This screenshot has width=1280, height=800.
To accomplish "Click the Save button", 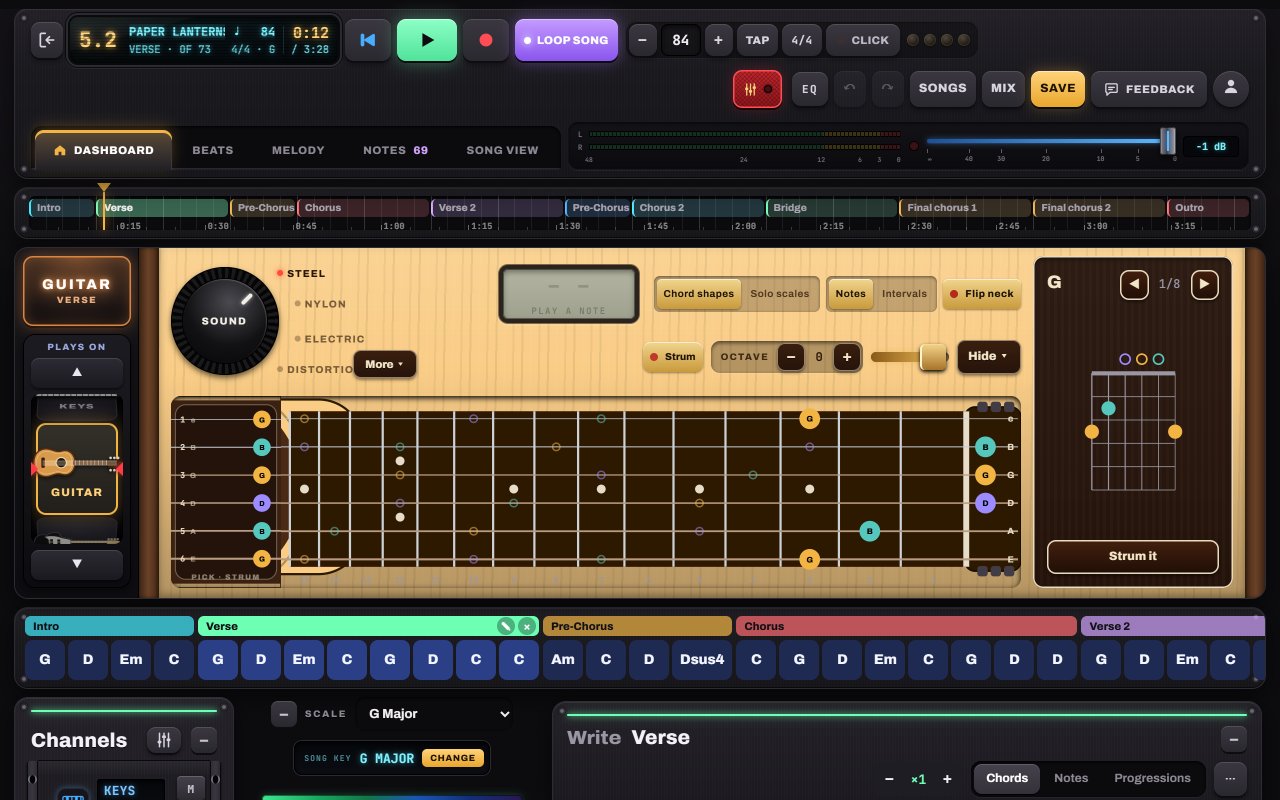I will (x=1057, y=88).
